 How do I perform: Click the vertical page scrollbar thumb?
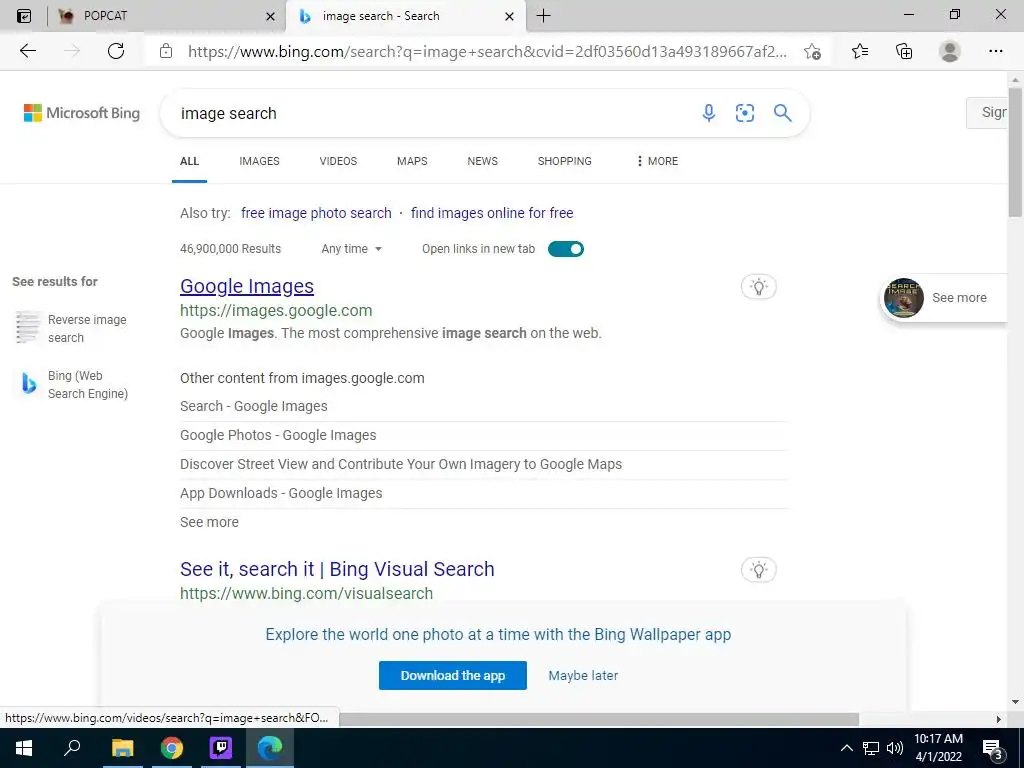[1015, 152]
